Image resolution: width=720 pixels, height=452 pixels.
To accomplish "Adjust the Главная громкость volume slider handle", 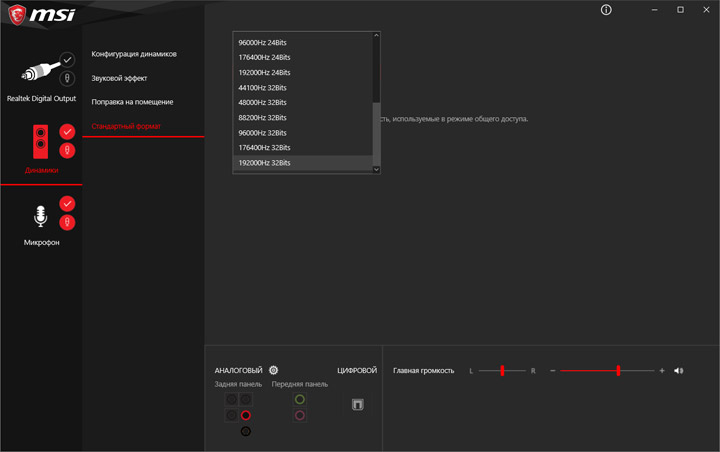I will [x=619, y=370].
